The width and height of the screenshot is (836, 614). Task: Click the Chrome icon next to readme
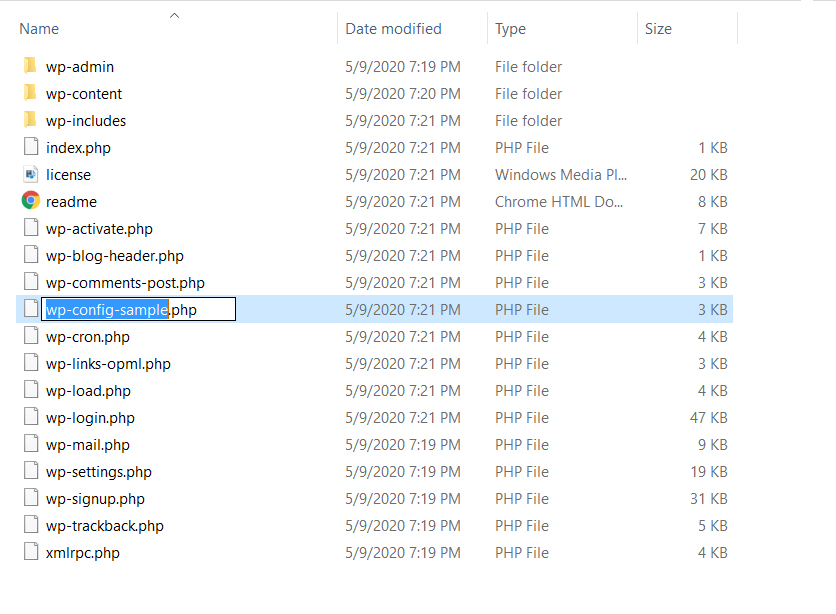pyautogui.click(x=30, y=201)
